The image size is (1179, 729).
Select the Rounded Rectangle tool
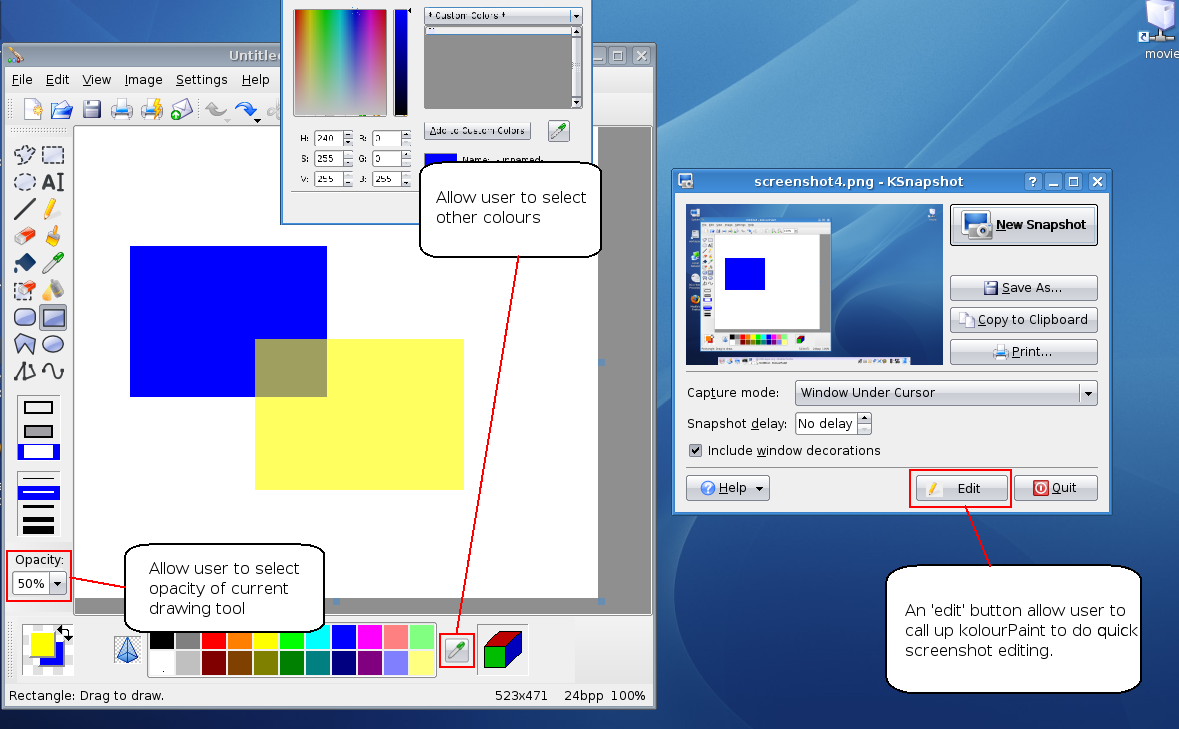tap(25, 317)
